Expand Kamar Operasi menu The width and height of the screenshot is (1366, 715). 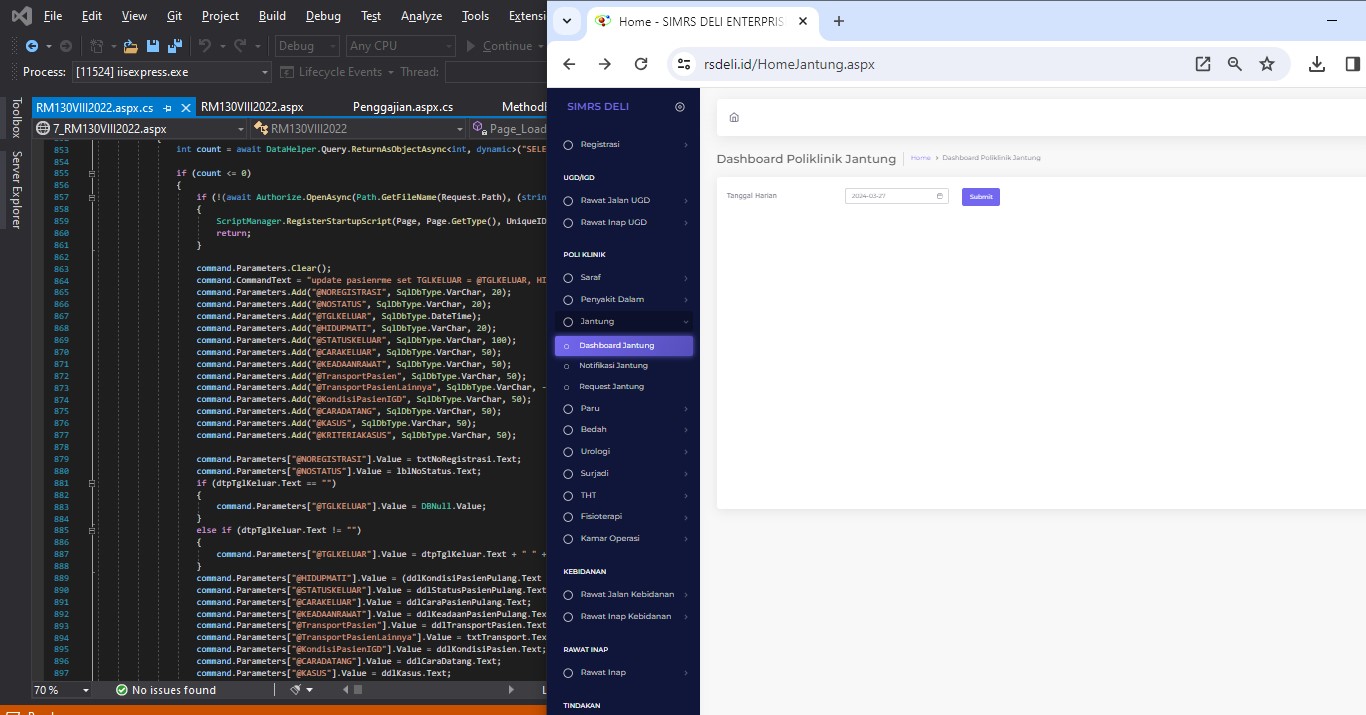click(624, 539)
